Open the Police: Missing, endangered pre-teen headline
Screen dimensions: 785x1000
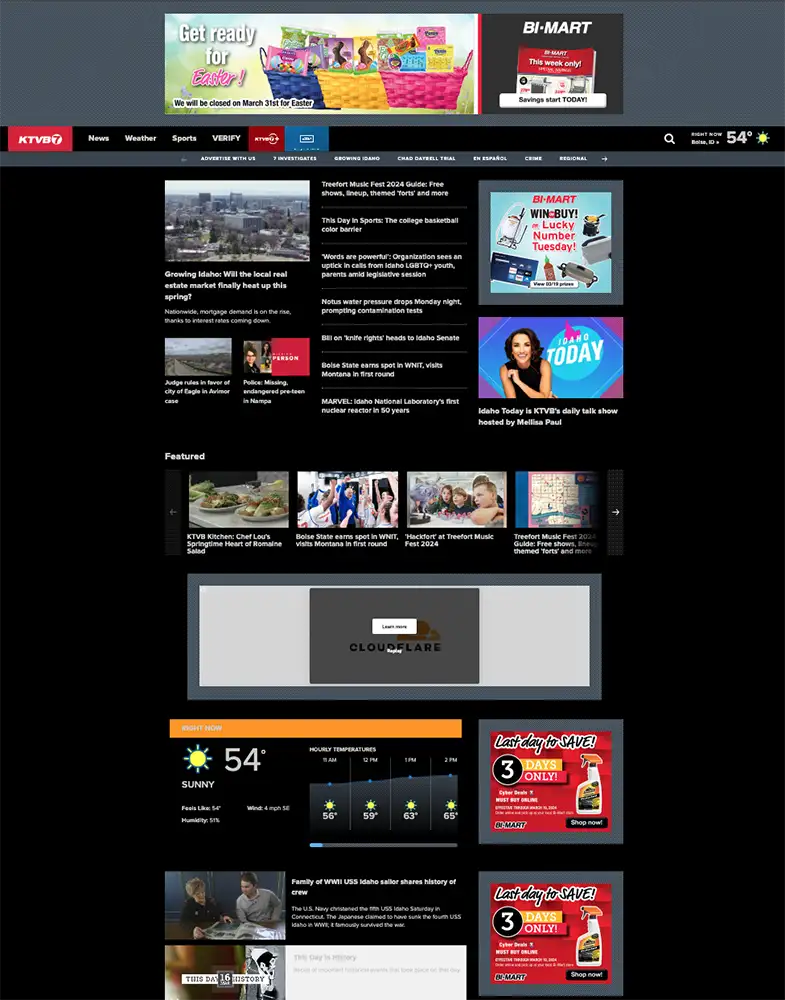274,392
